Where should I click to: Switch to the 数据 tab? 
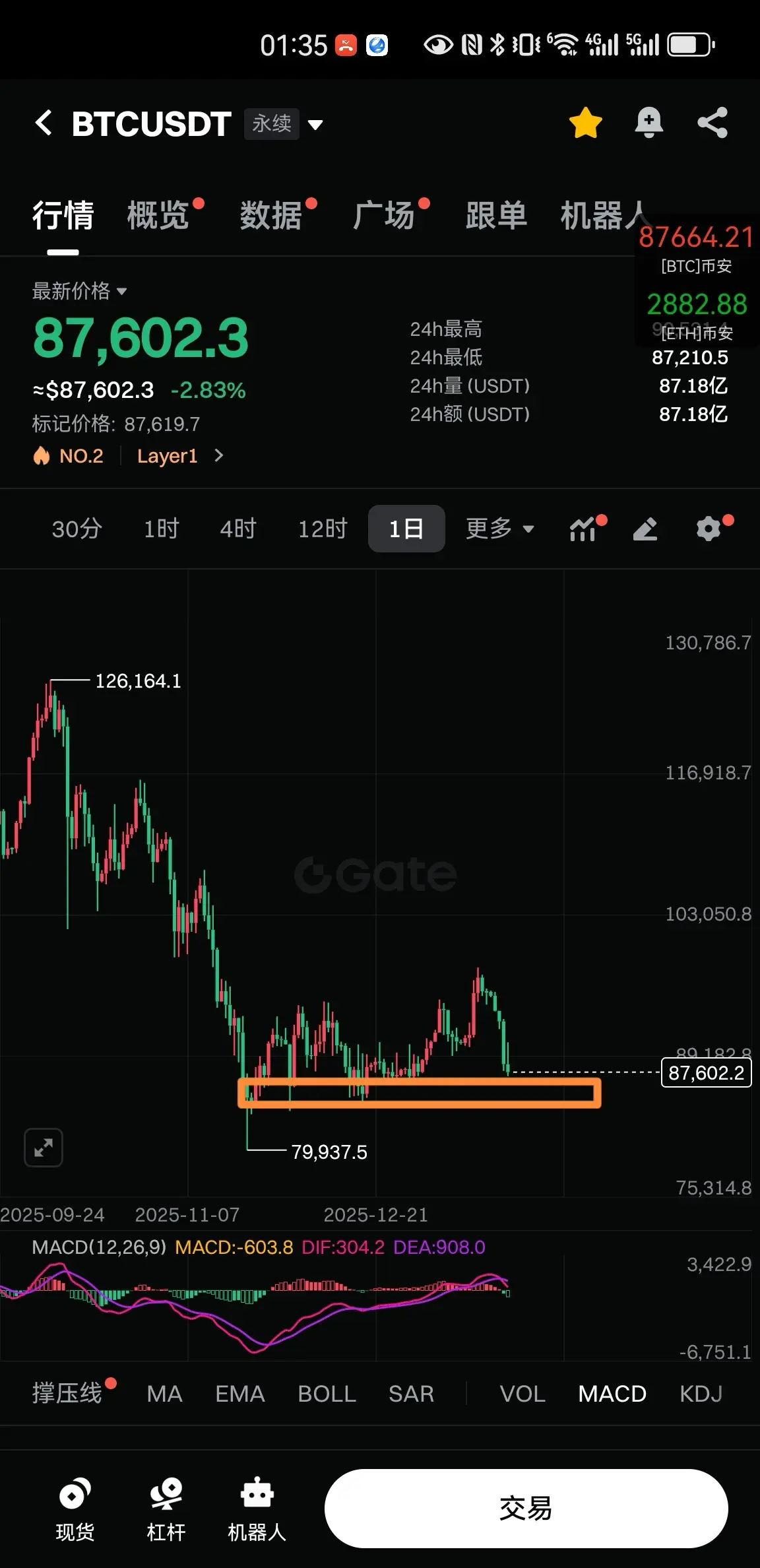(x=270, y=216)
